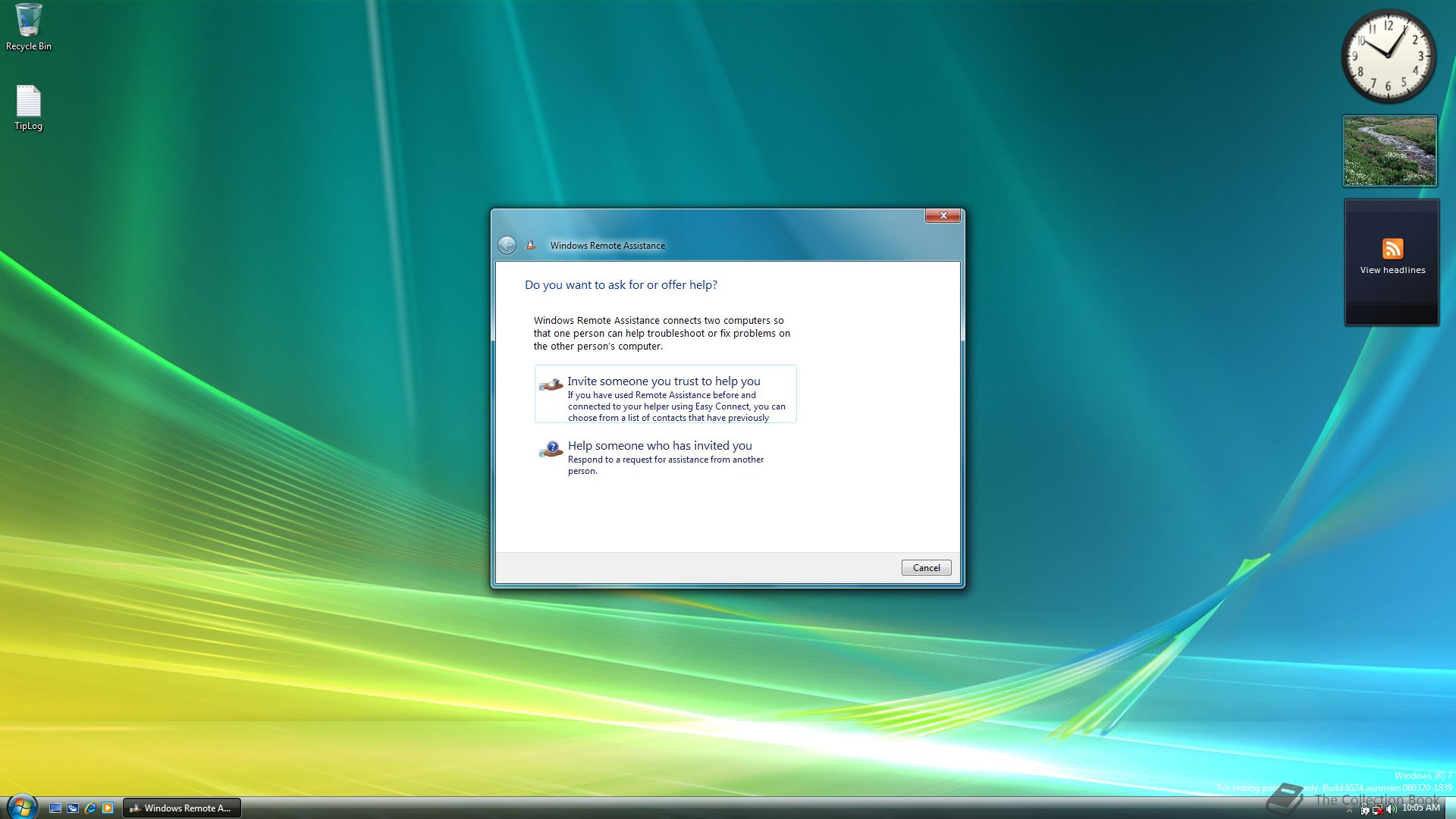Close the Windows Remote Assistance window
This screenshot has height=819, width=1456.
(x=943, y=215)
